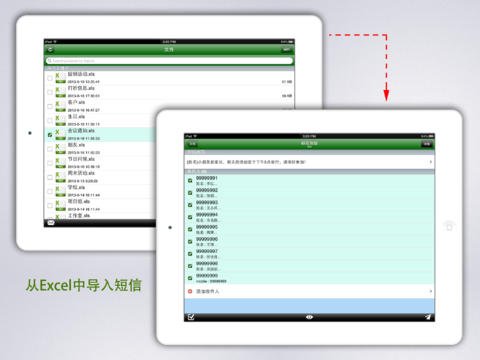Tap the top-left back button in message screen
Viewport: 480px width, 360px height.
pos(193,144)
